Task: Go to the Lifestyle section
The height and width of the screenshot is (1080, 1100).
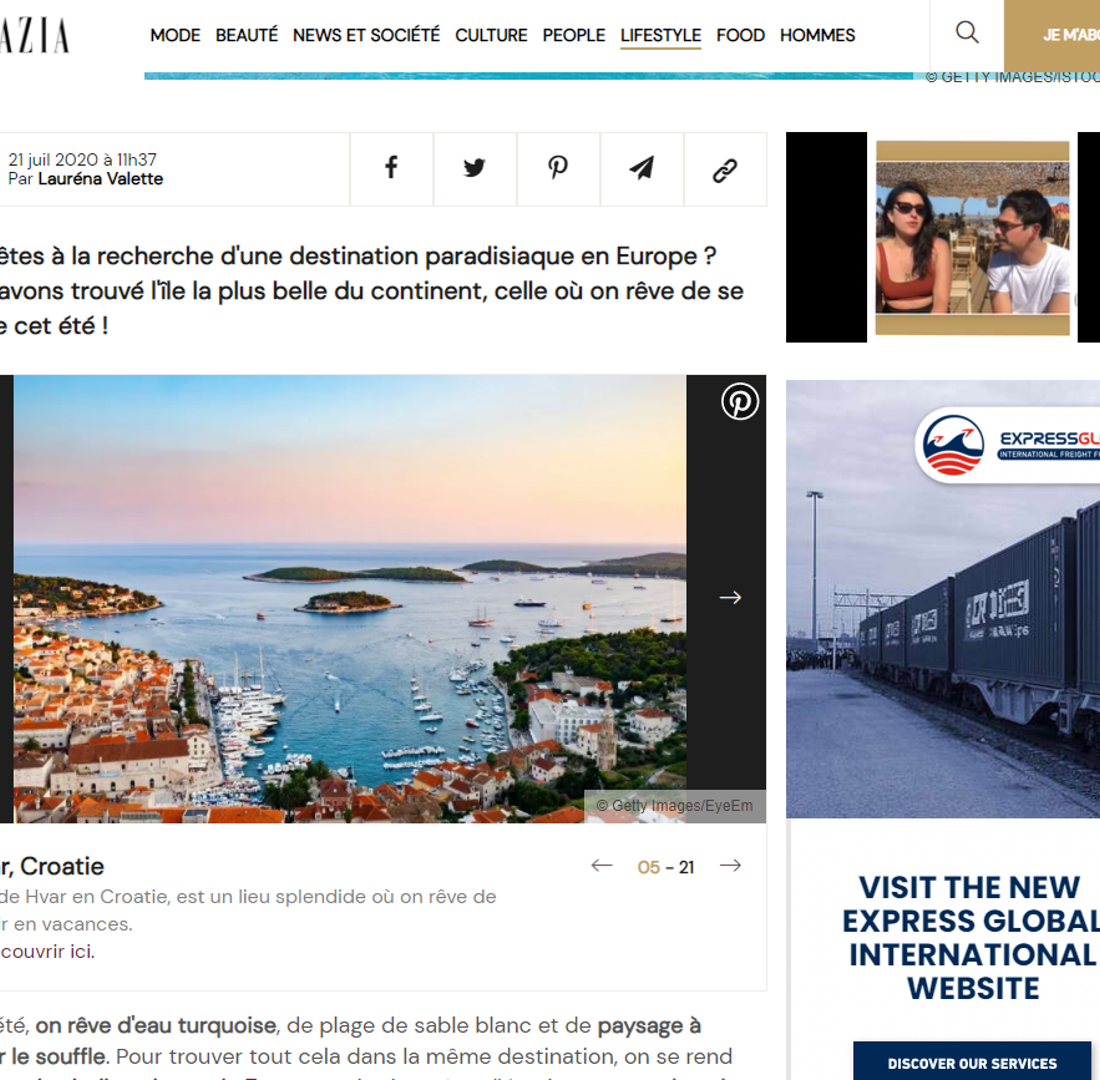Action: click(x=661, y=35)
